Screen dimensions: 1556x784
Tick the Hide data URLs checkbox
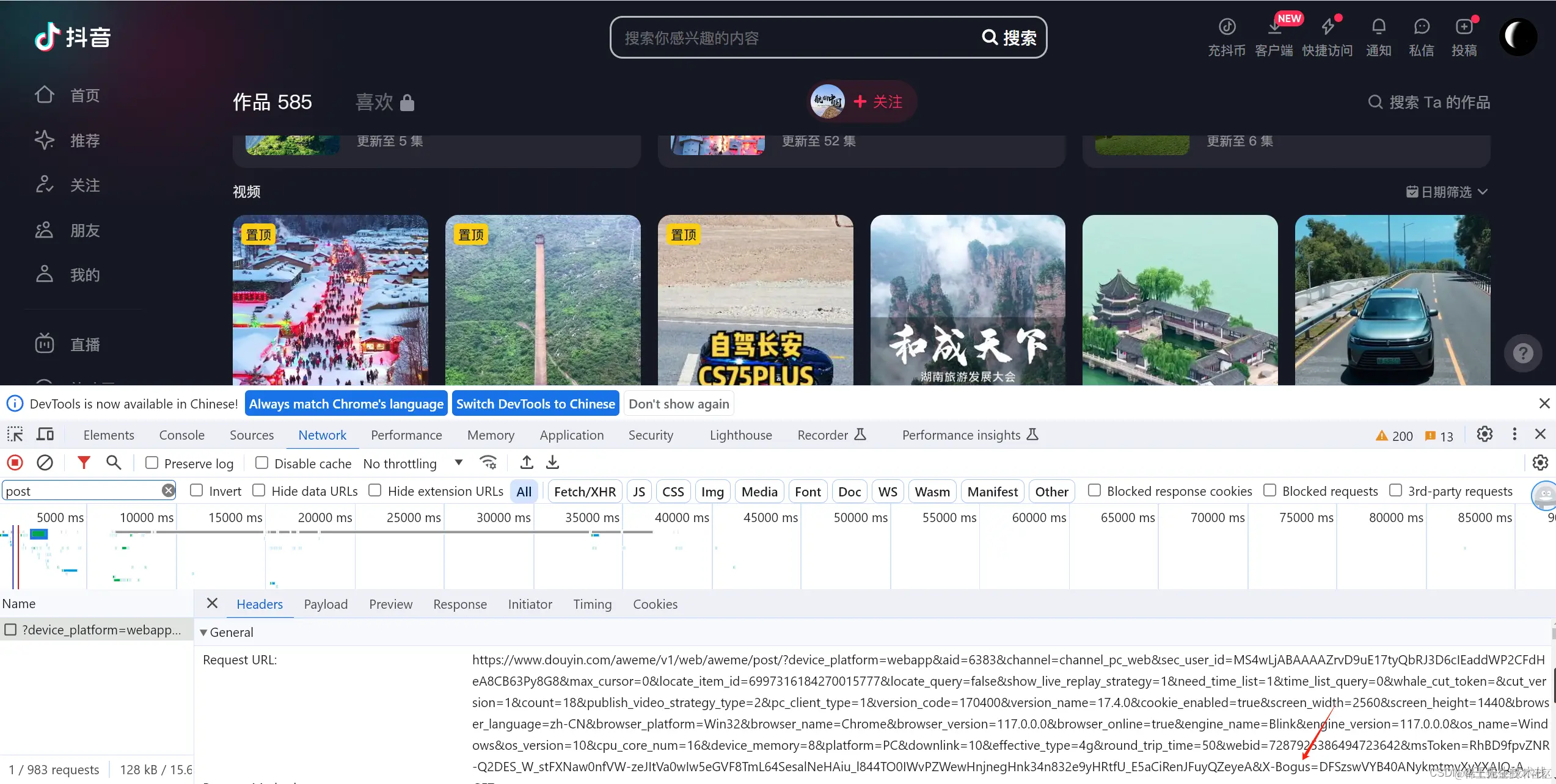(259, 490)
